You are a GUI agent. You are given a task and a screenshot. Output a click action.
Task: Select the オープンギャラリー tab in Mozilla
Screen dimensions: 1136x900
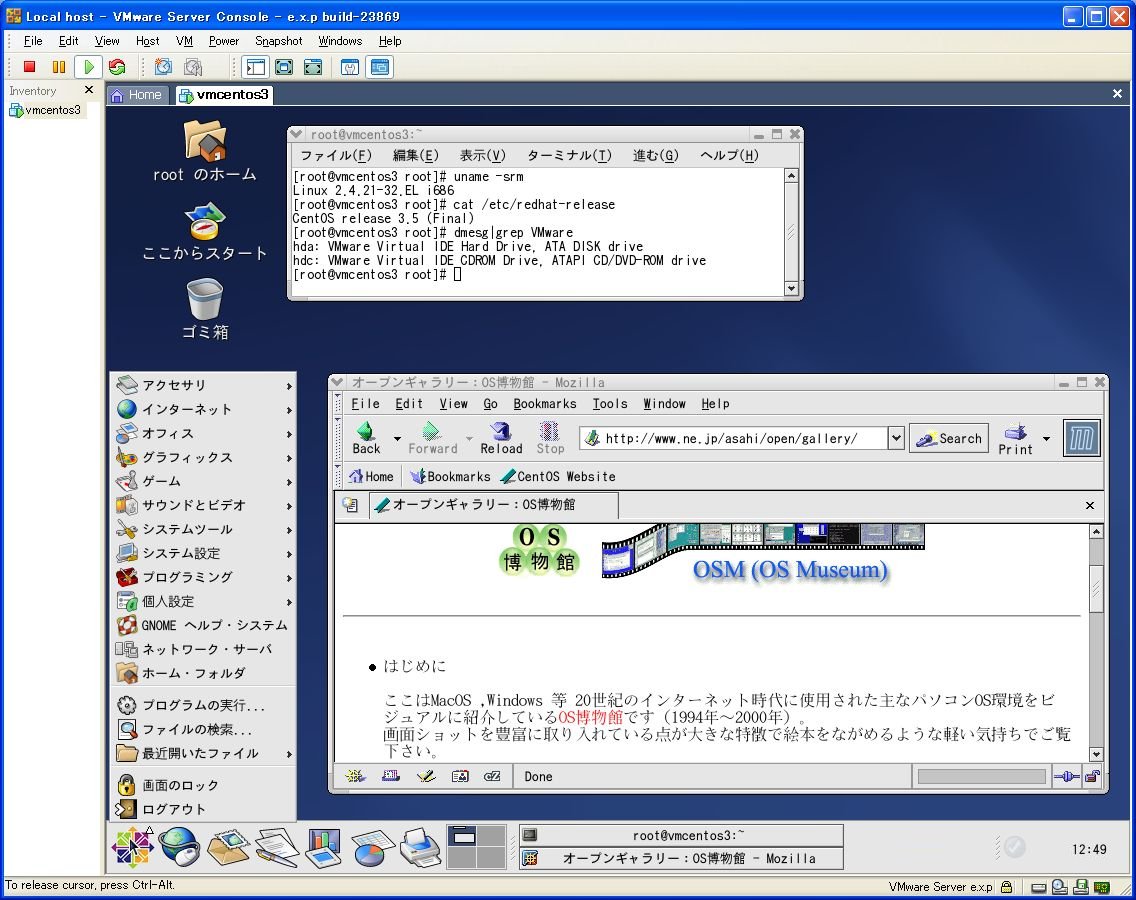(494, 504)
